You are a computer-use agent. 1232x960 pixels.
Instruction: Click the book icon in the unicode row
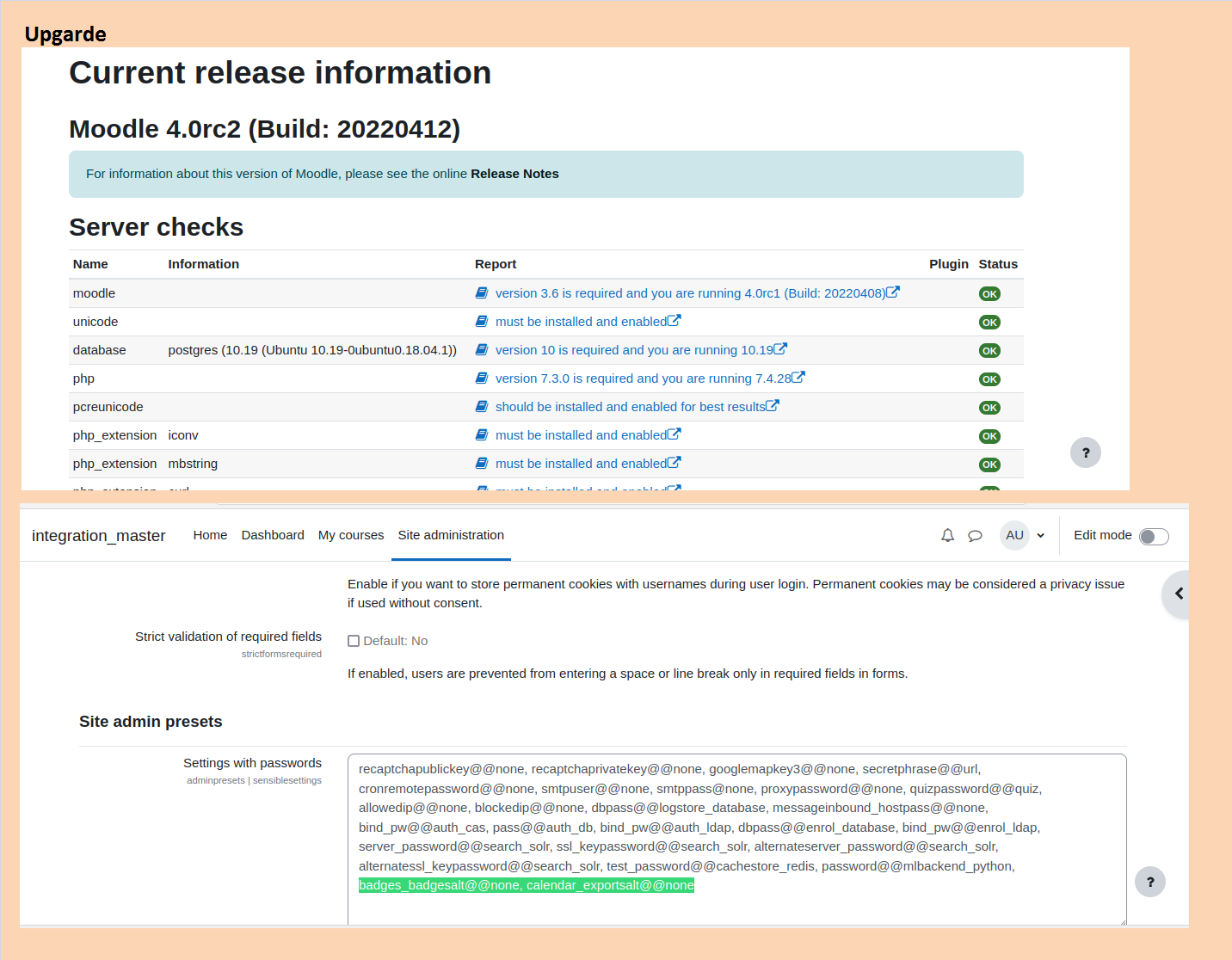[482, 322]
